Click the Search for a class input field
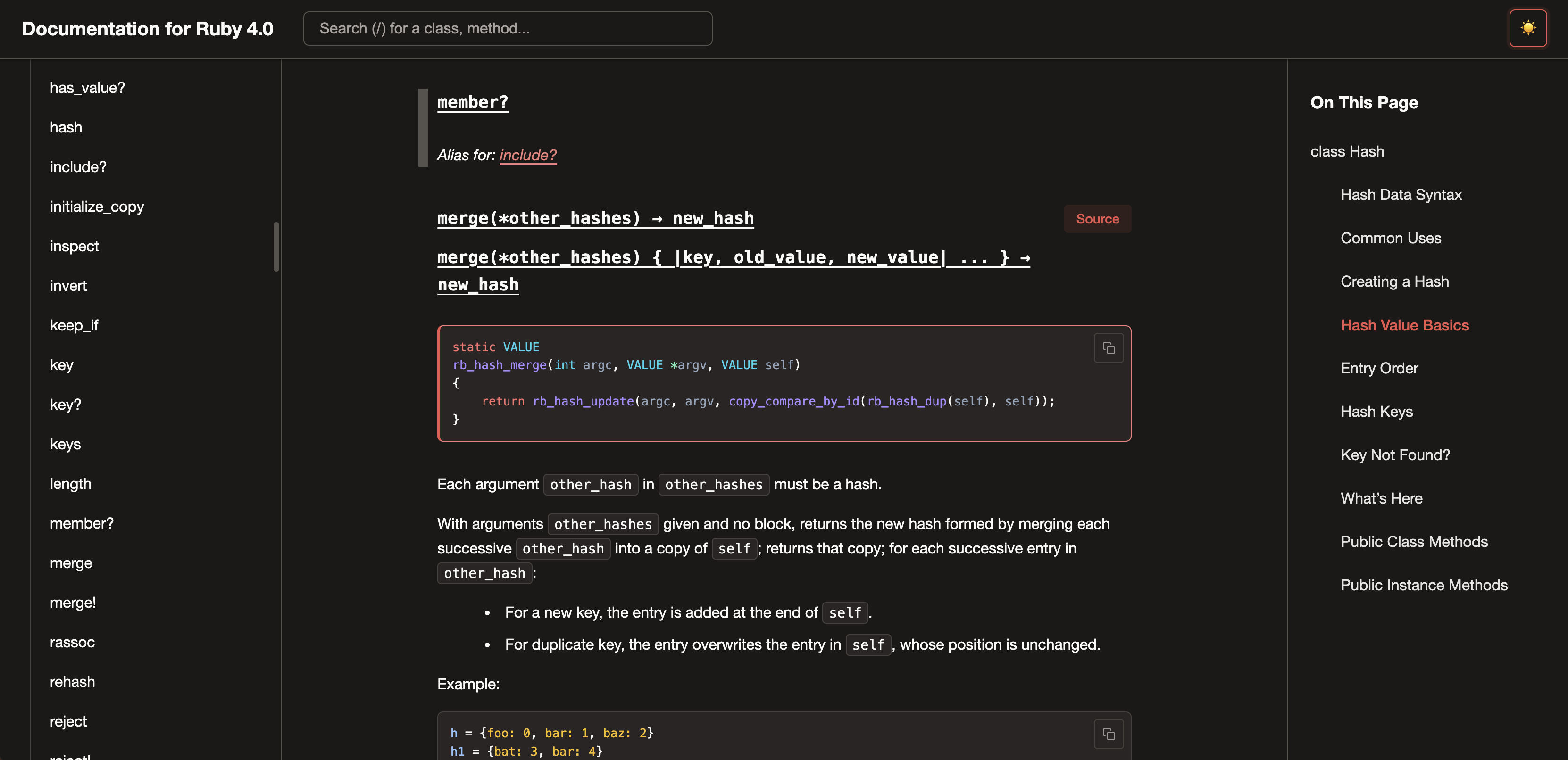This screenshot has height=760, width=1568. 508,28
